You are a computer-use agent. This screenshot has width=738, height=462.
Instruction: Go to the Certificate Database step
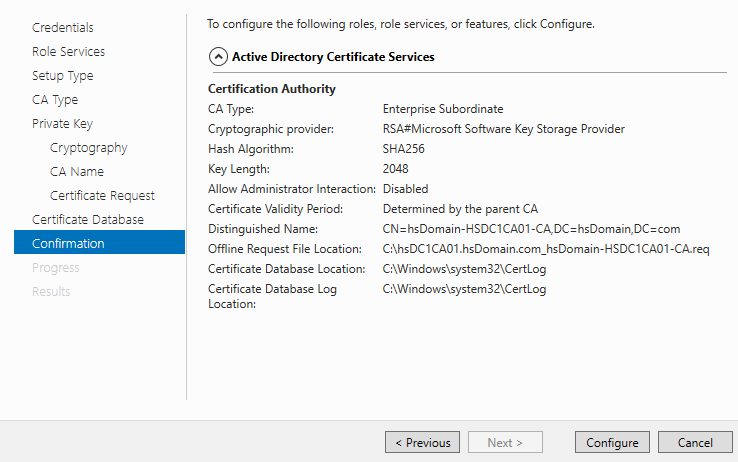(x=88, y=220)
